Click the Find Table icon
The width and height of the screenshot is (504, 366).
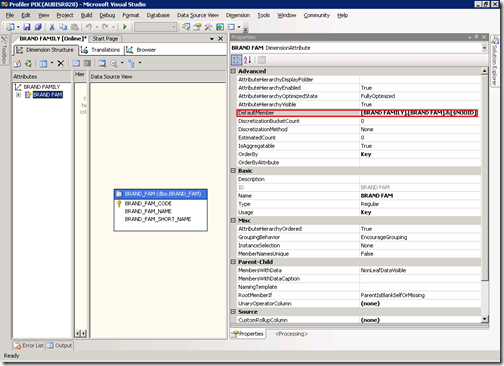pos(102,63)
